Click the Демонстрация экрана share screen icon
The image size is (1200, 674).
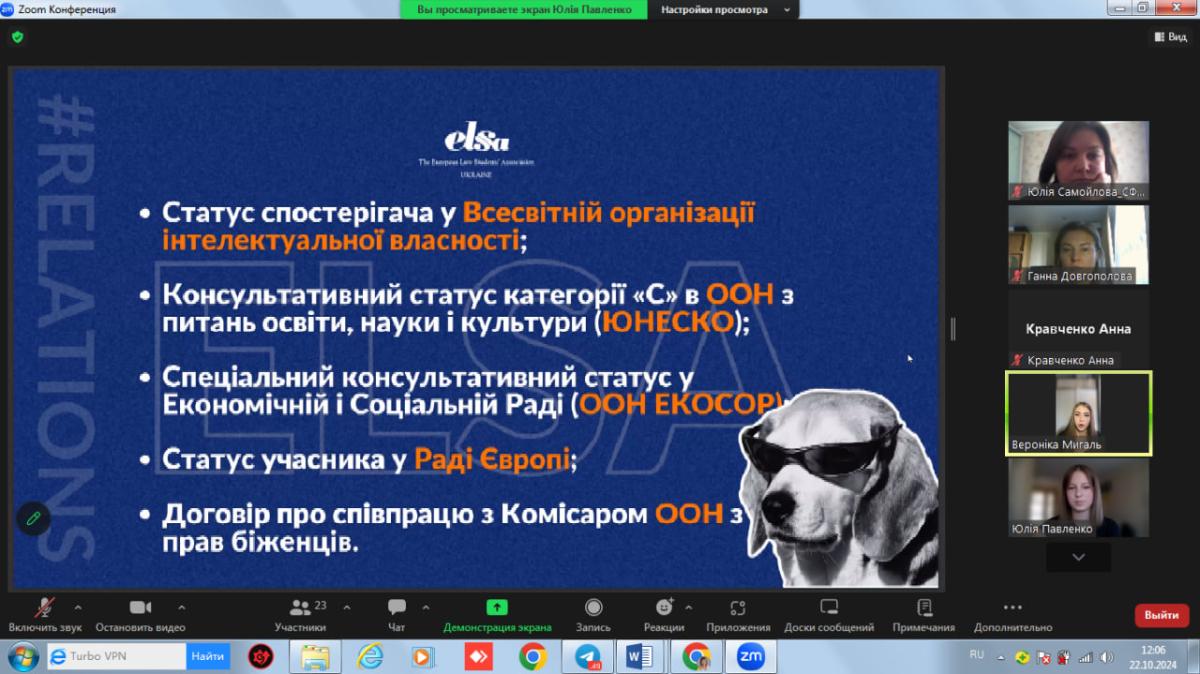[497, 608]
